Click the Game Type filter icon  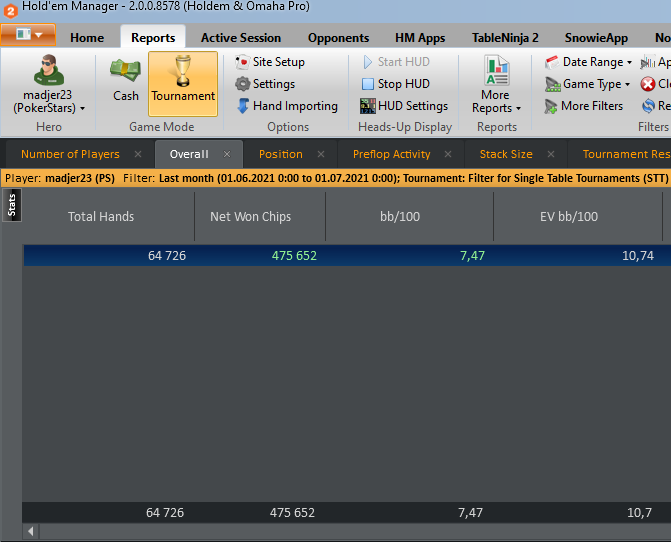552,84
